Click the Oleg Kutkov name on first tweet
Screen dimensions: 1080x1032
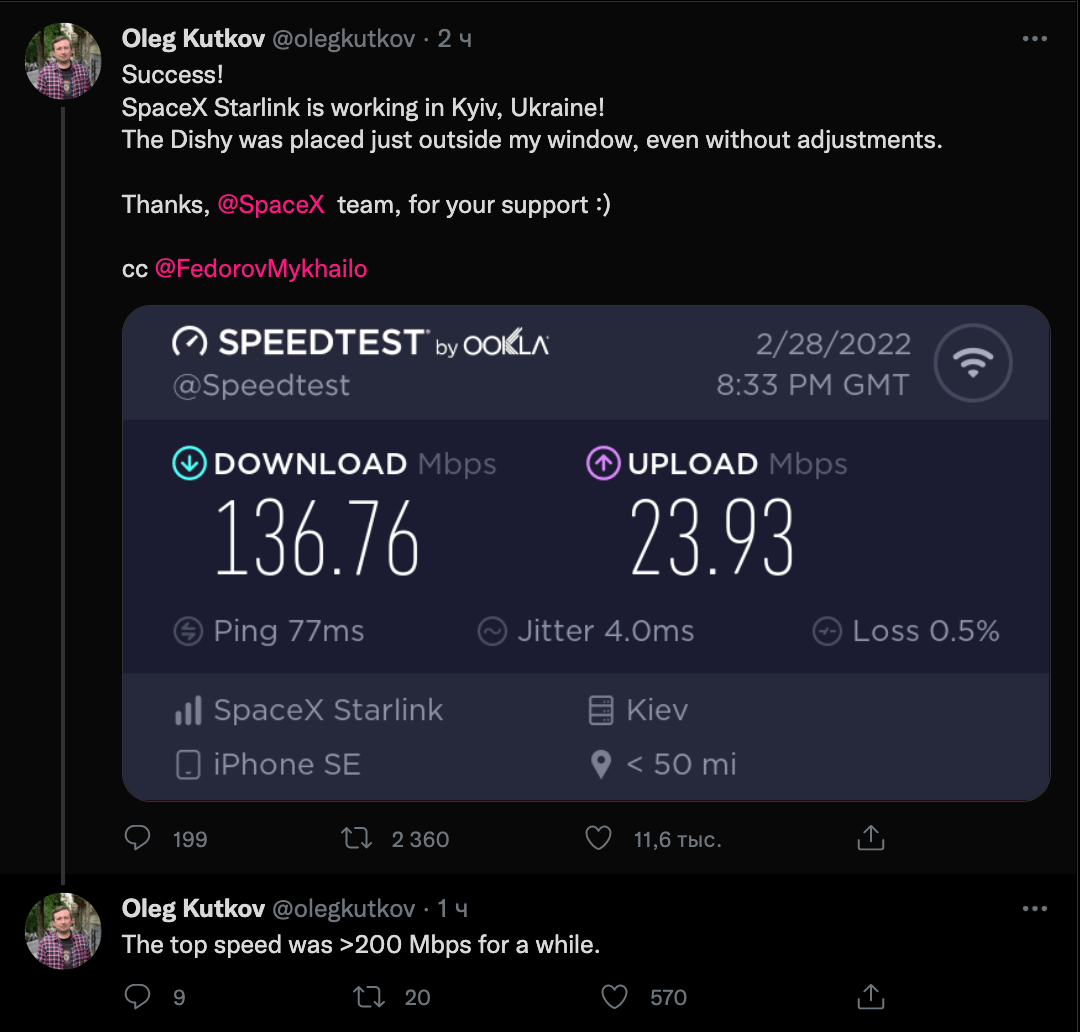click(193, 39)
